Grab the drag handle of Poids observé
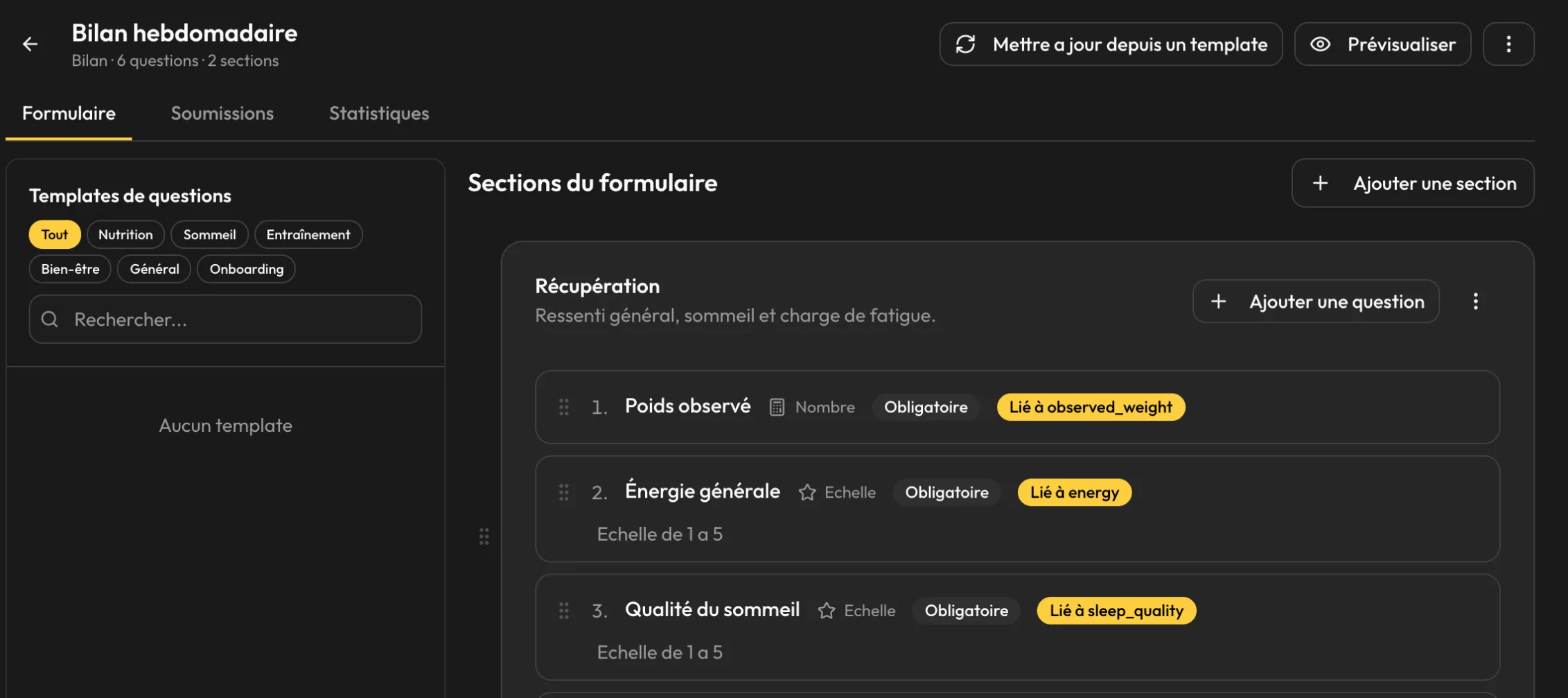Image resolution: width=1568 pixels, height=698 pixels. coord(564,407)
